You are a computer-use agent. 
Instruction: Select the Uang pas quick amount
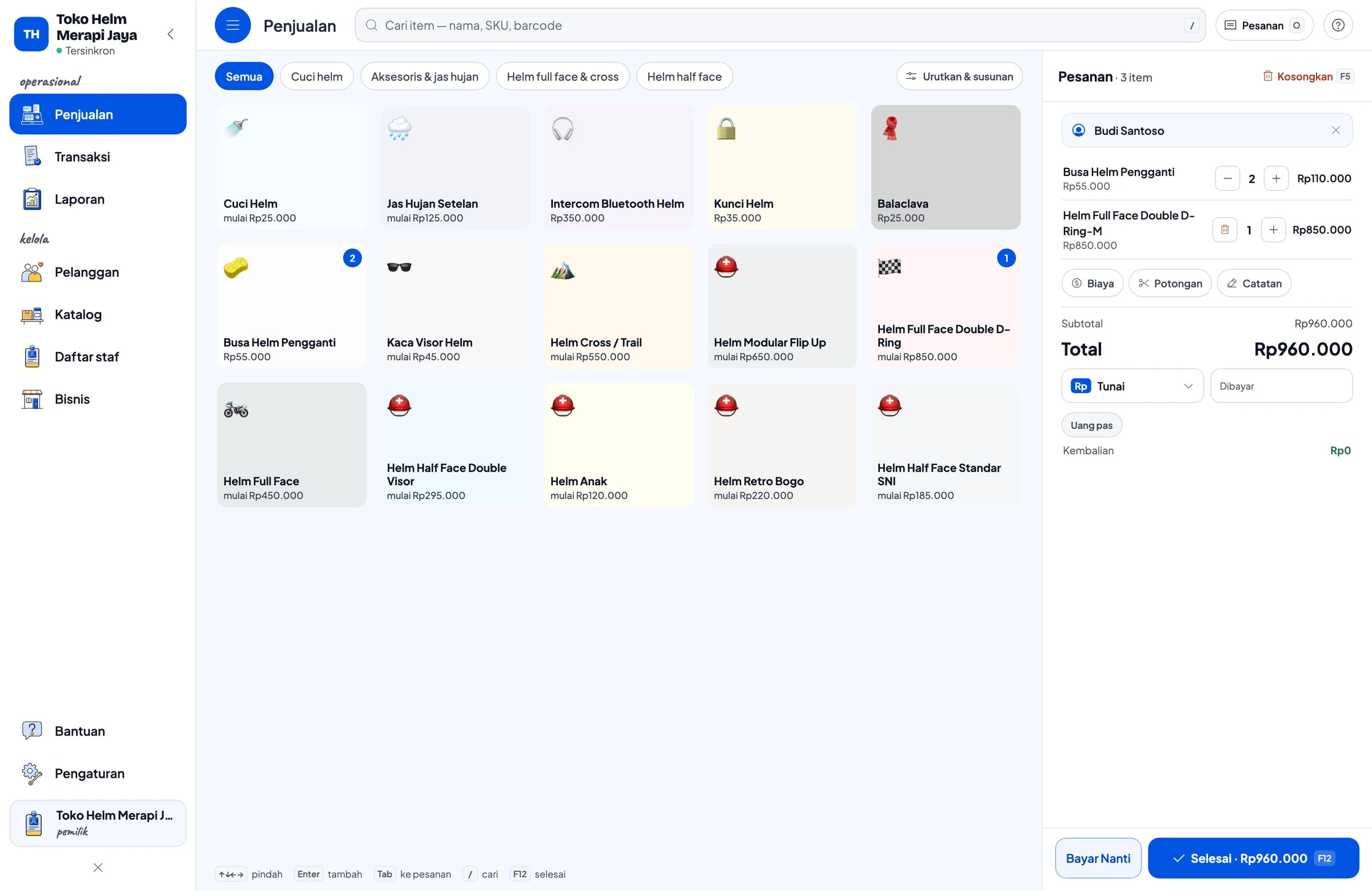click(1091, 425)
